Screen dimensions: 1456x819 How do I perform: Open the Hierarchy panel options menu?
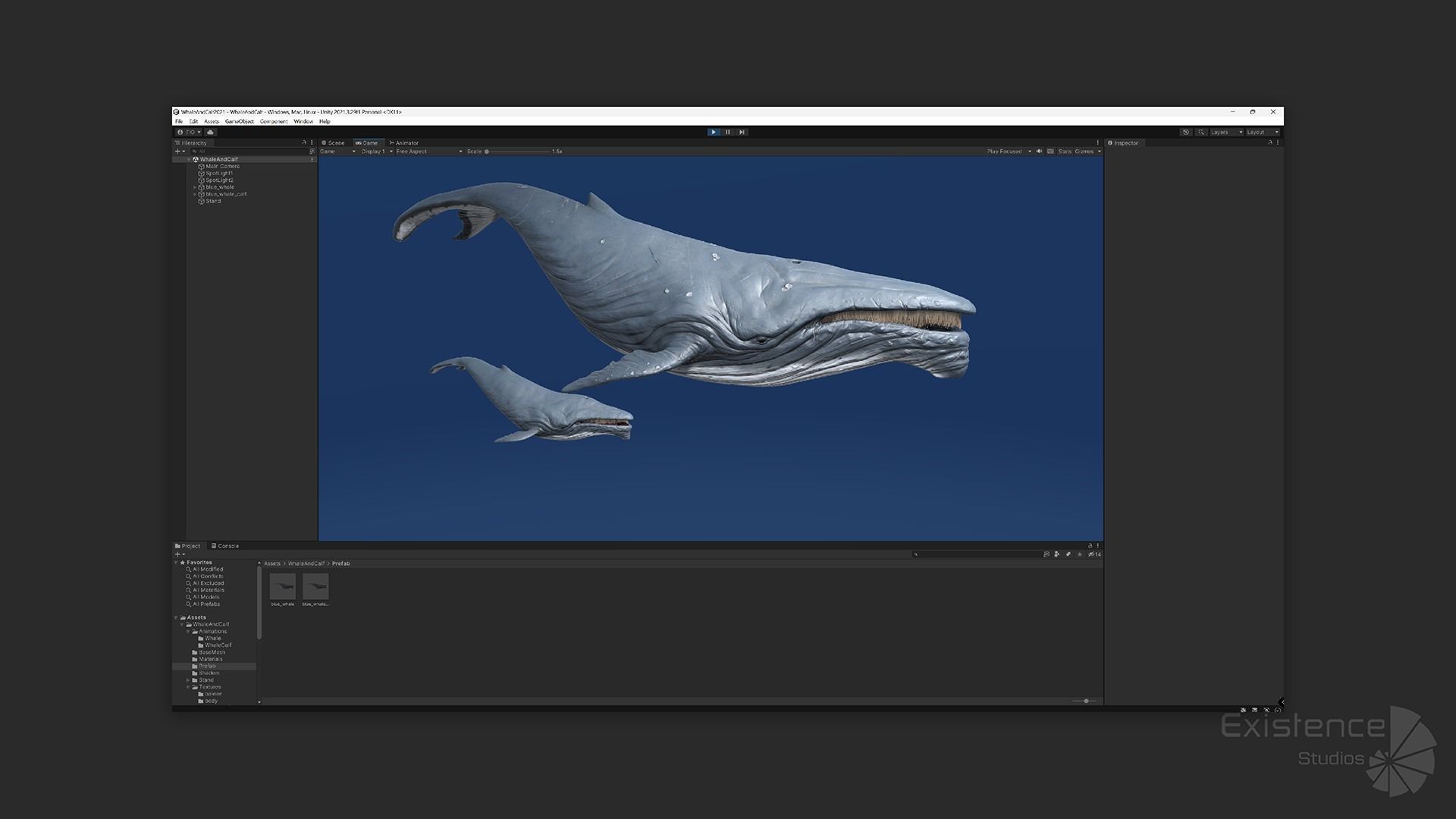(312, 143)
